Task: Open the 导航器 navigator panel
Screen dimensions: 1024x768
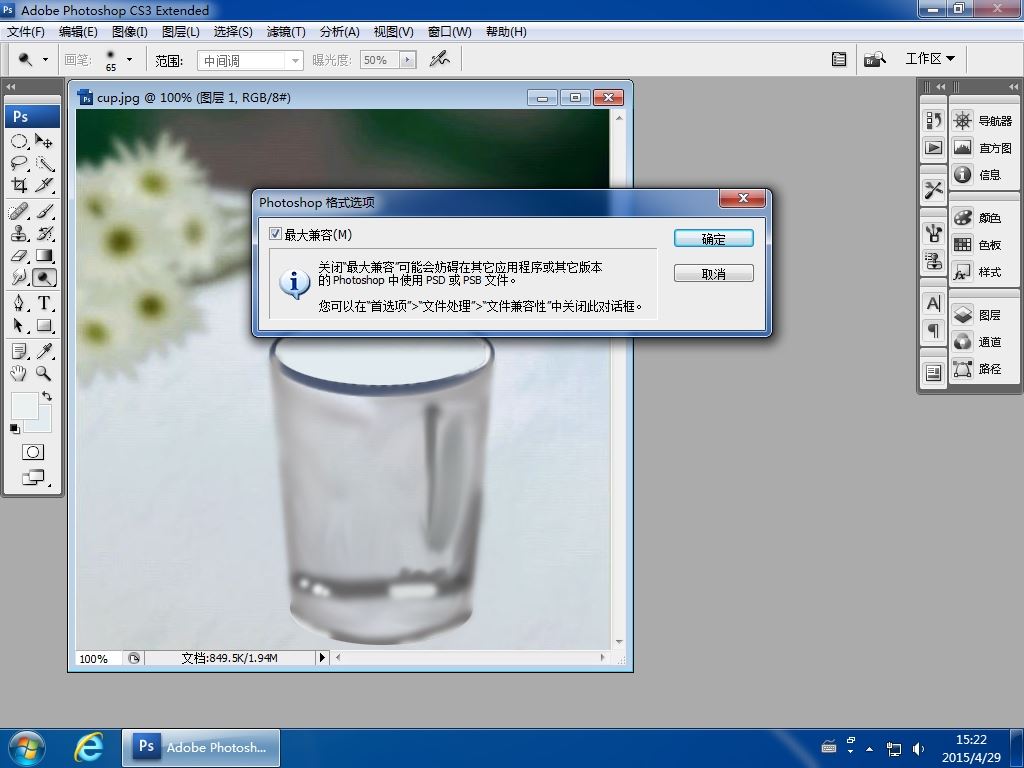Action: [x=983, y=121]
